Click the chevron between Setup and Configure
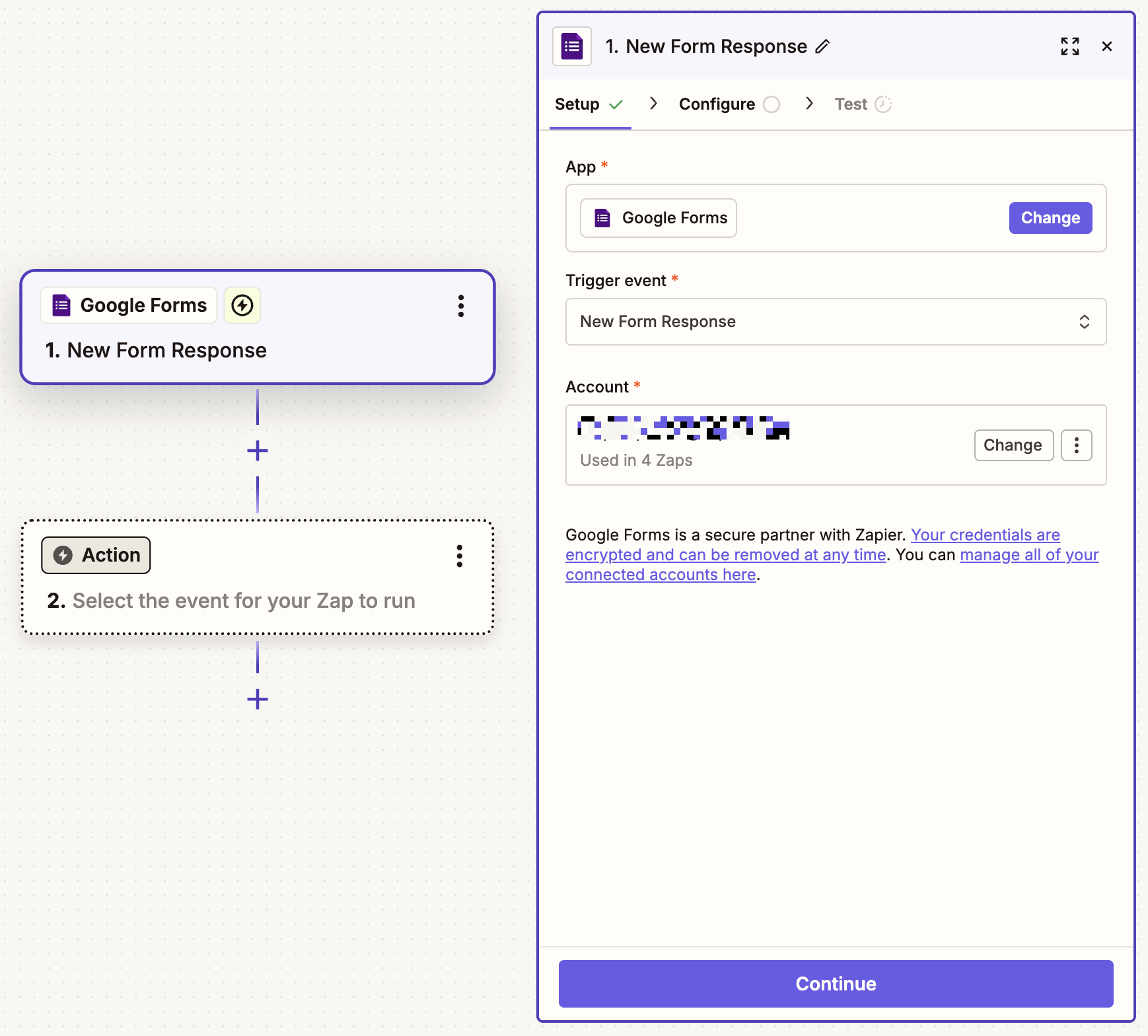This screenshot has height=1036, width=1148. (x=654, y=103)
